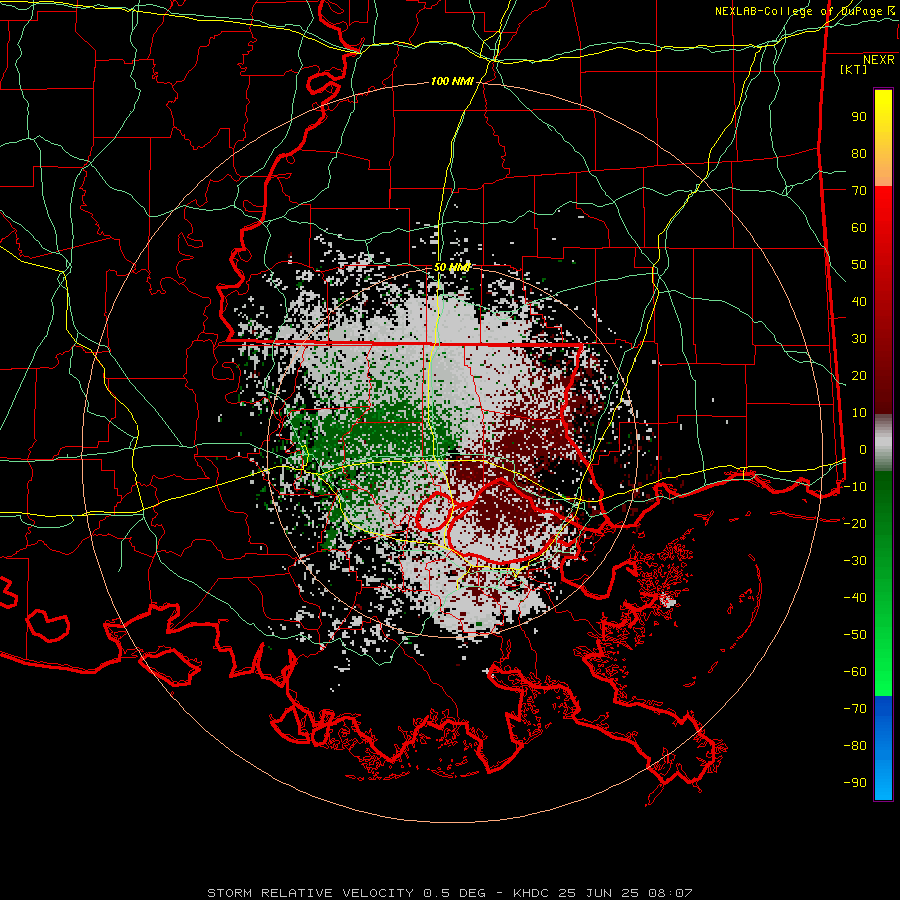This screenshot has height=900, width=900.
Task: Click the gray zero-velocity segment of color bar
Action: point(883,443)
